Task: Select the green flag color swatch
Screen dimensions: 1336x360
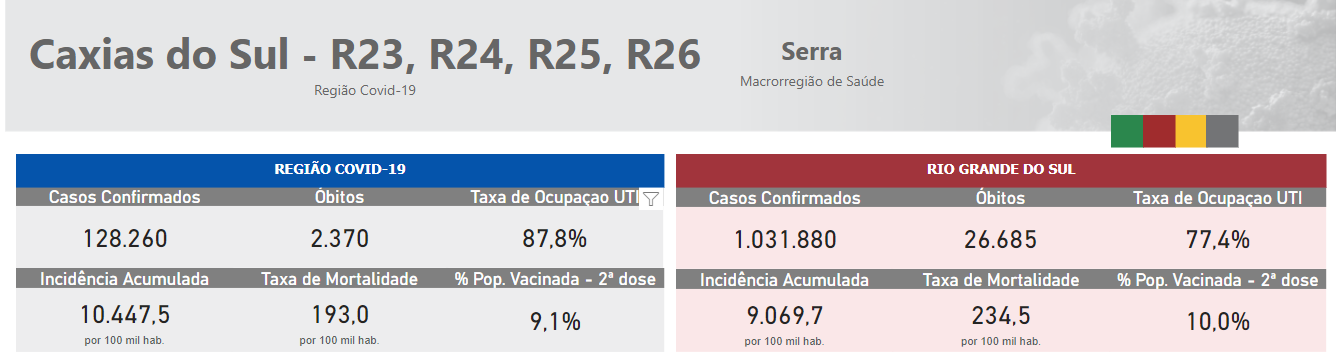Action: tap(1126, 131)
